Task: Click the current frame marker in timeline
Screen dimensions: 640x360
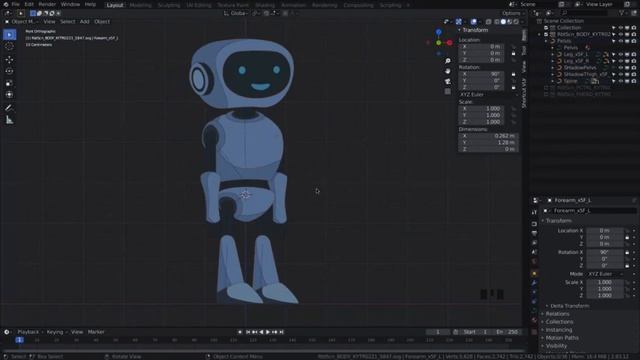Action: pyautogui.click(x=19, y=340)
